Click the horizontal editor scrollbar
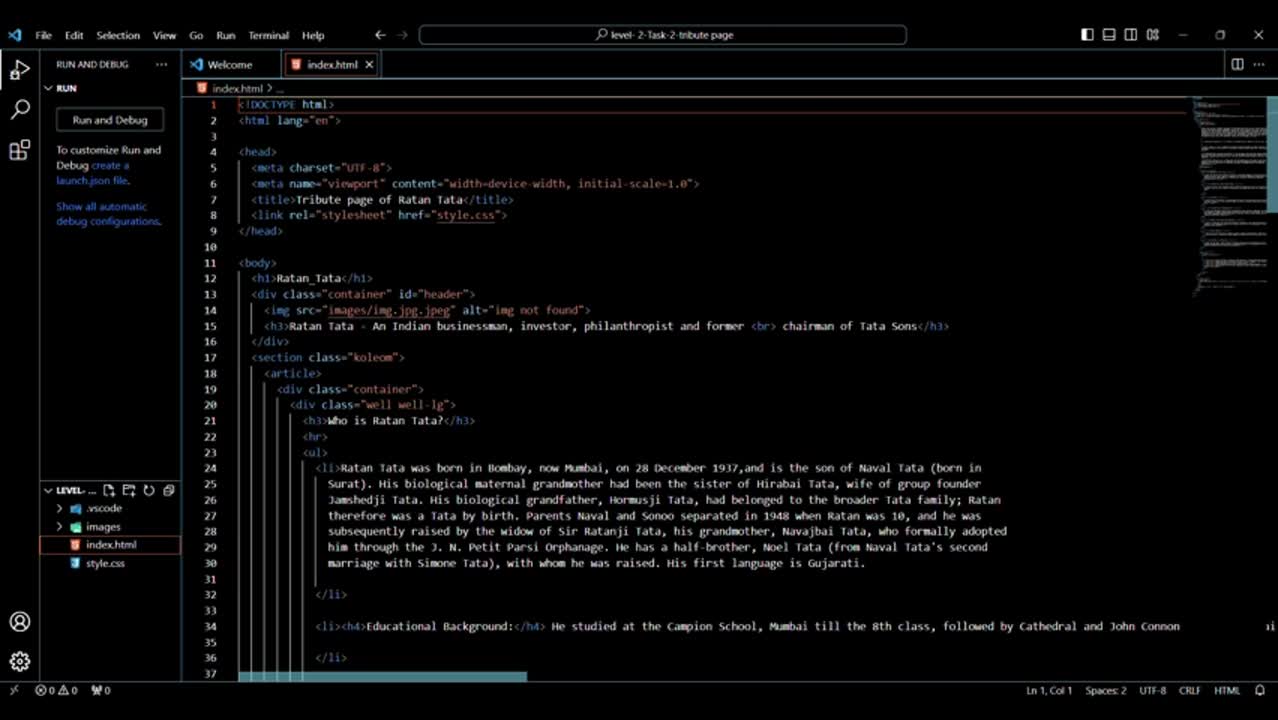 click(x=382, y=677)
